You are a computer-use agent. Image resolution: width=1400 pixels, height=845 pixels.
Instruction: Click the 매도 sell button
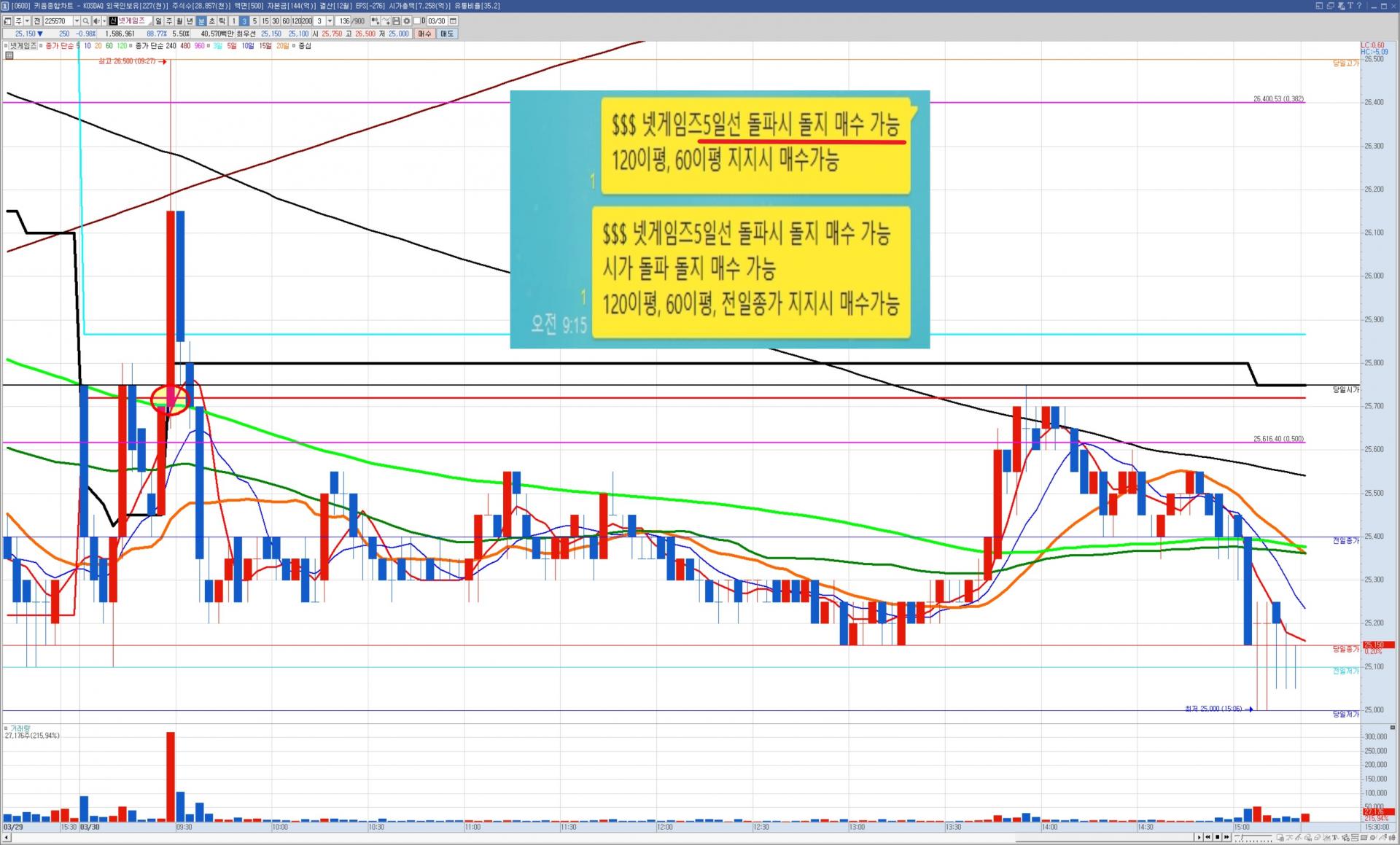pyautogui.click(x=447, y=34)
